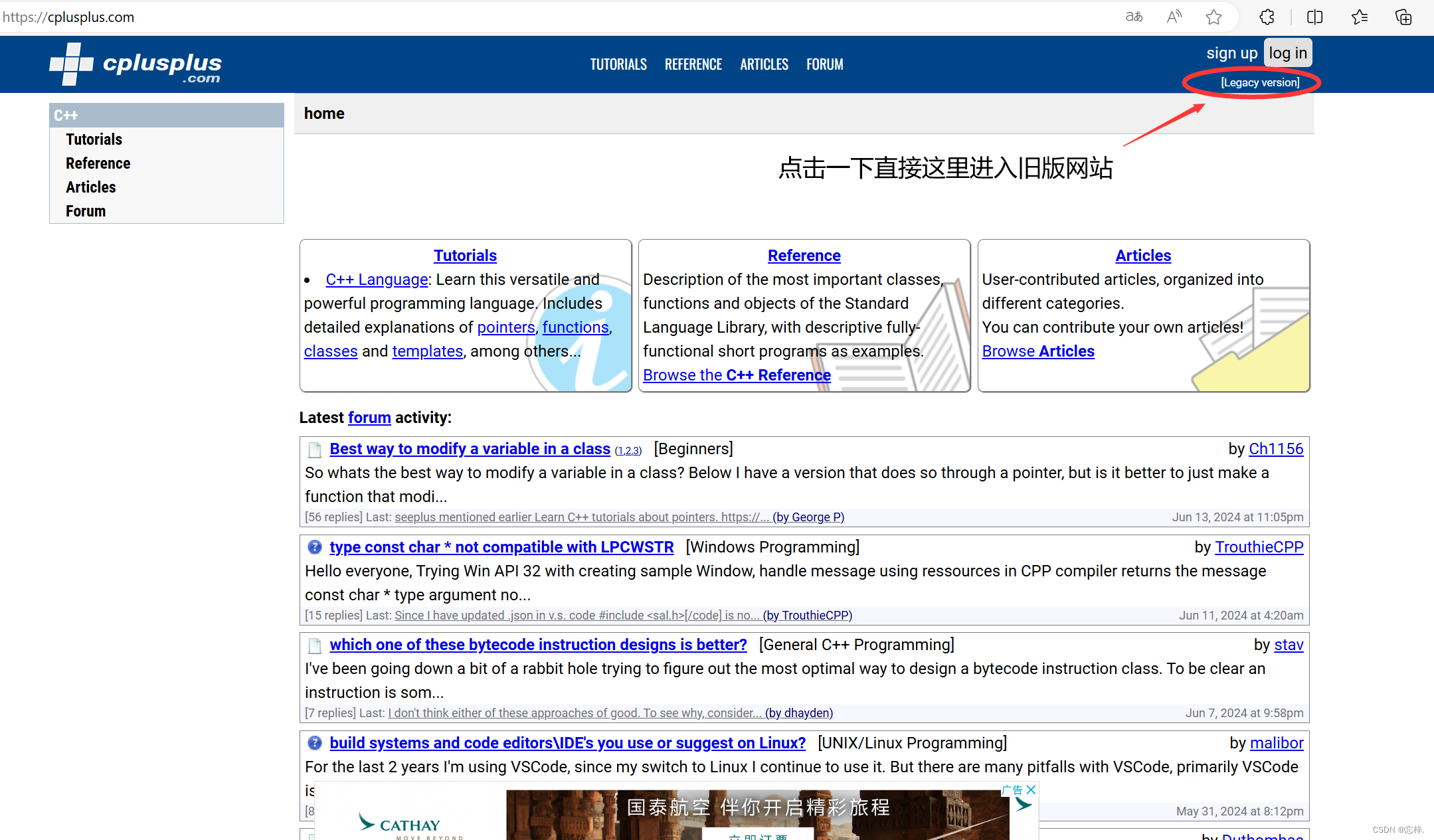This screenshot has width=1434, height=840.
Task: Open Best way to modify a variable thread
Action: pyautogui.click(x=470, y=449)
